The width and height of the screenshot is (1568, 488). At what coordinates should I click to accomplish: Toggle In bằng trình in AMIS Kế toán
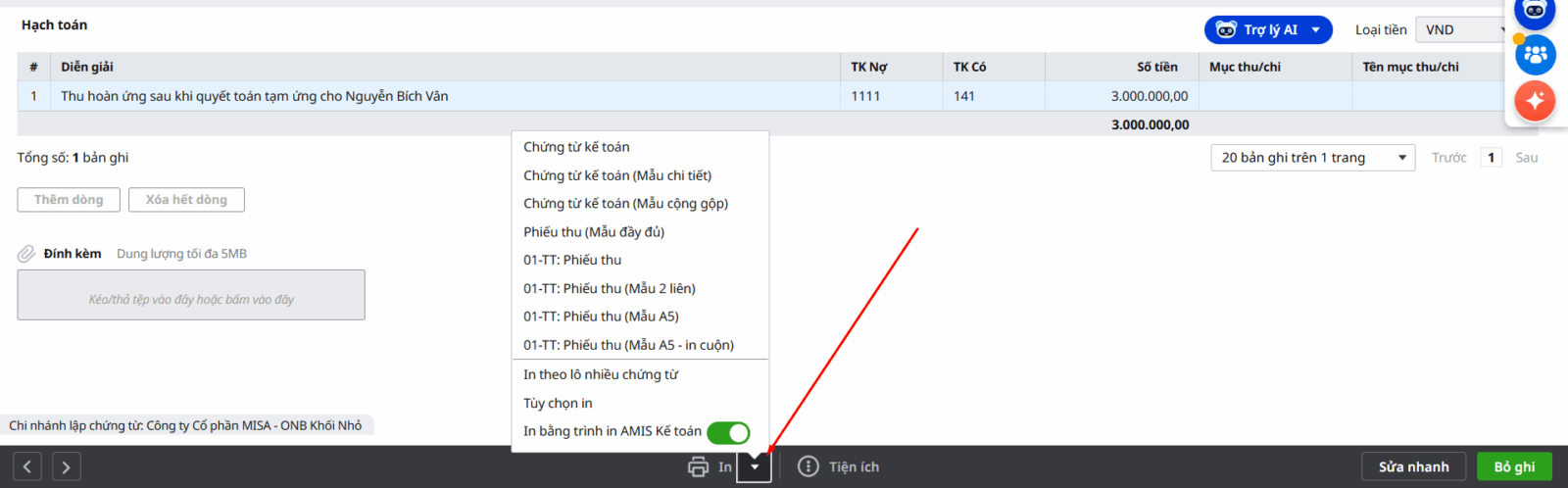click(x=728, y=432)
